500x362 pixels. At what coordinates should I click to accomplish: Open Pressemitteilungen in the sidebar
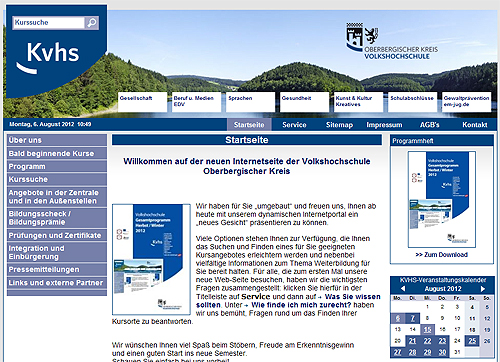tap(57, 269)
